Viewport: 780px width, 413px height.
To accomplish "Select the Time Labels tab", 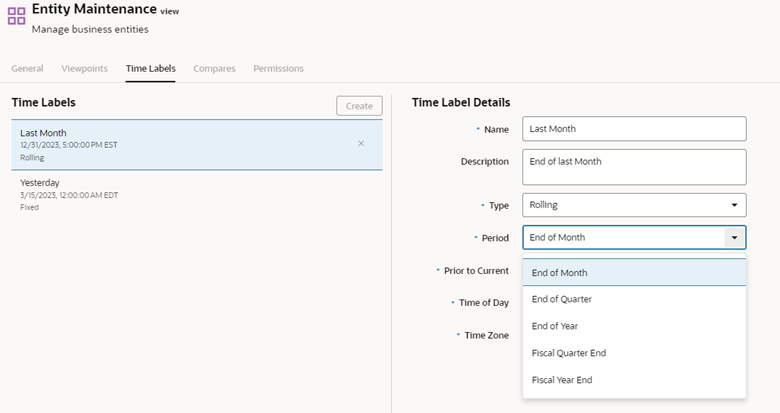I will point(151,69).
